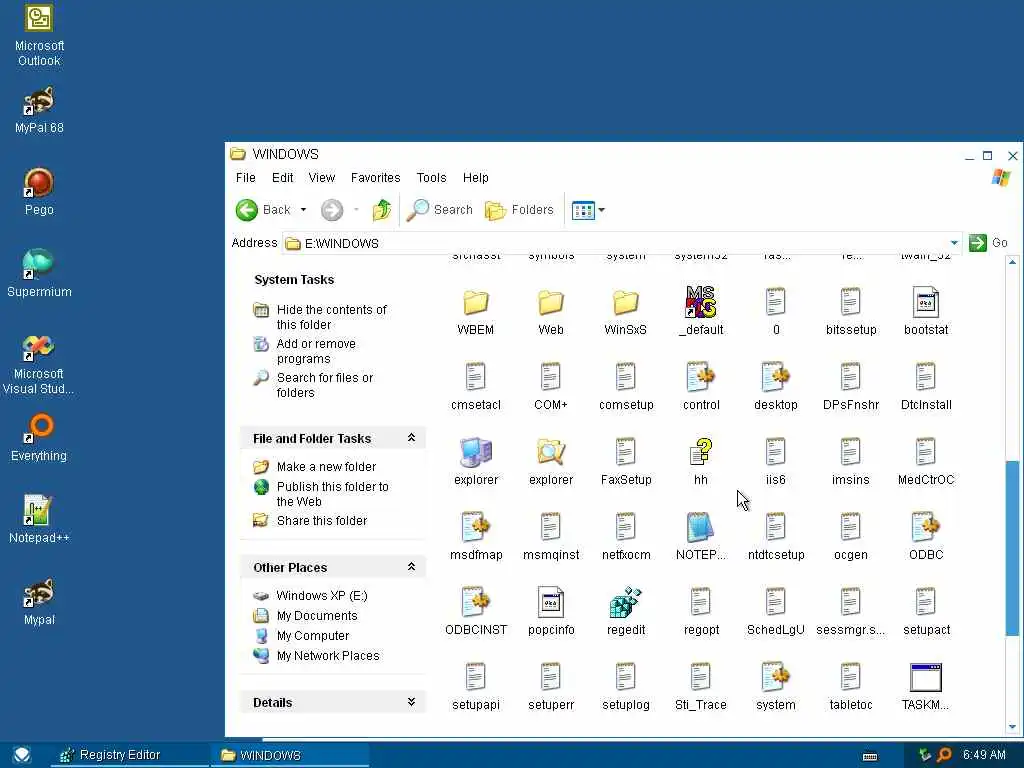Go to My Network Places
This screenshot has height=768, width=1024.
[x=328, y=656]
